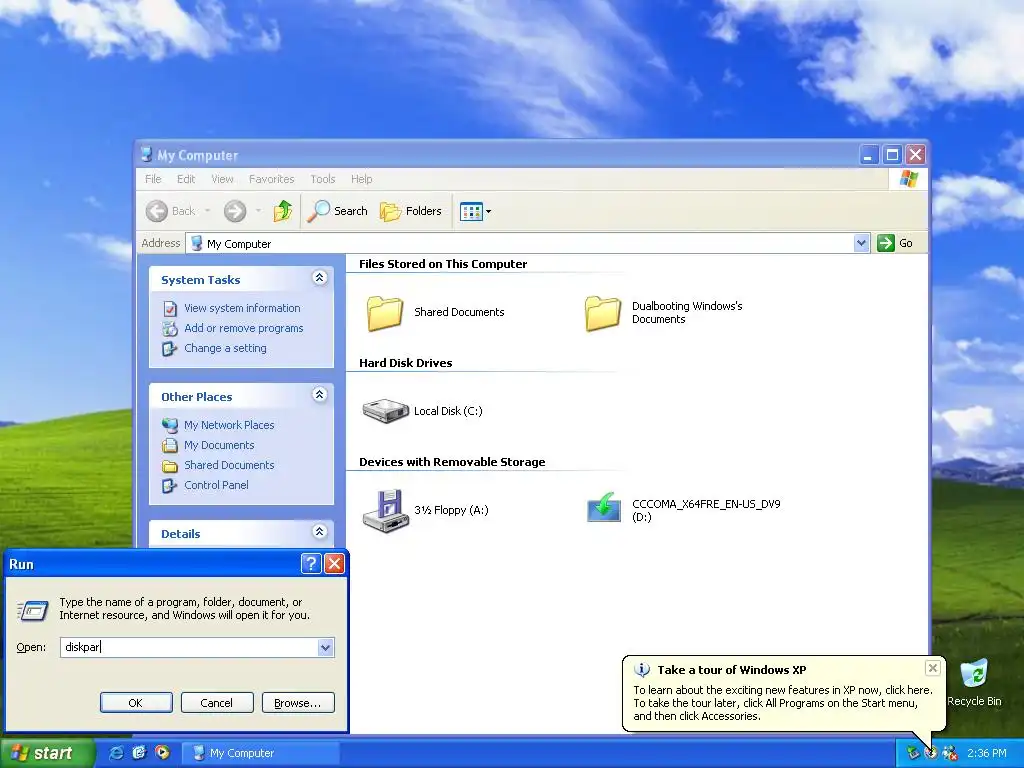
Task: Click the Windows flag logo in menu bar
Action: [x=908, y=179]
